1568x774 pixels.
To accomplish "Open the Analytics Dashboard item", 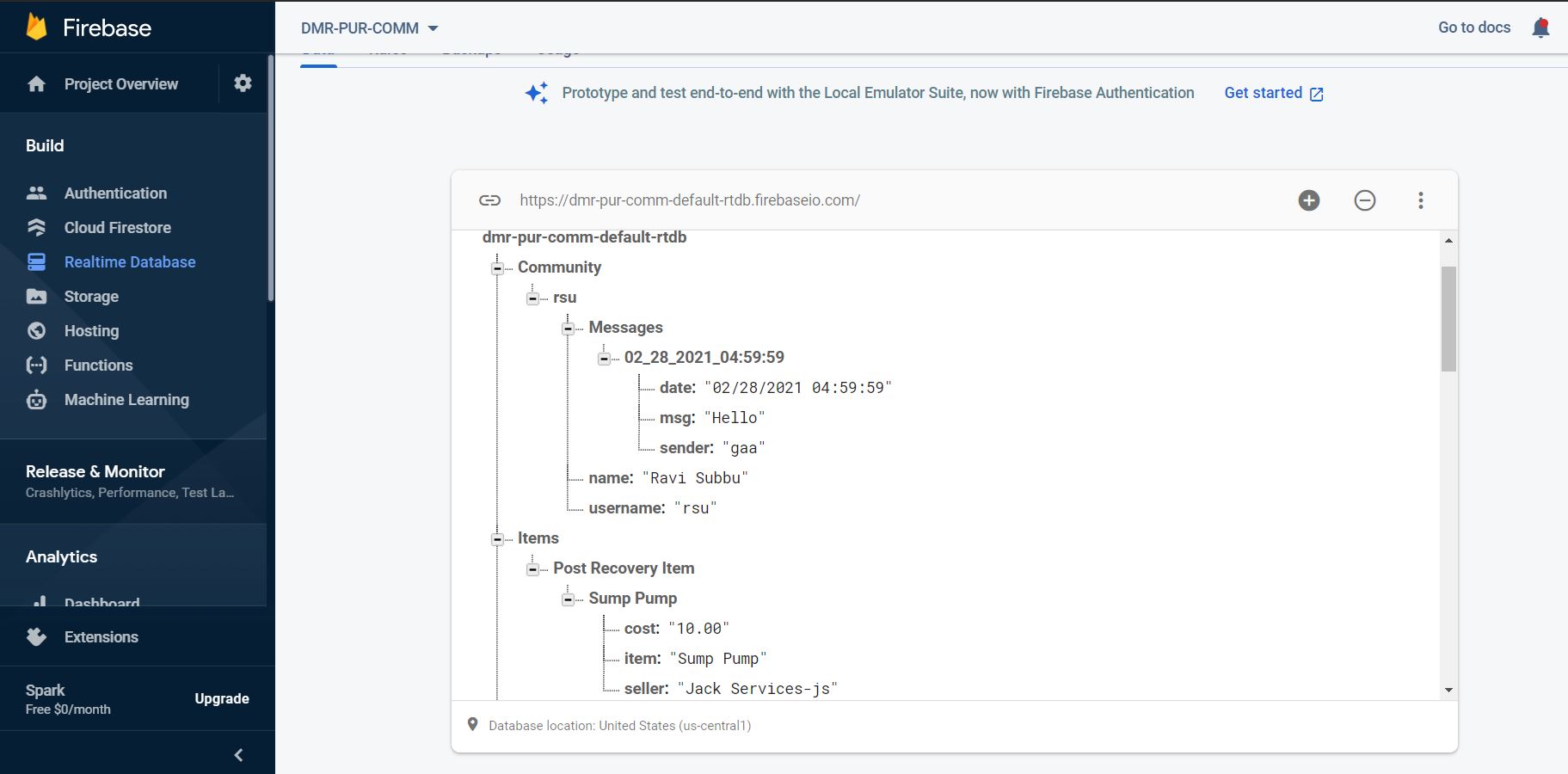I will [x=101, y=602].
